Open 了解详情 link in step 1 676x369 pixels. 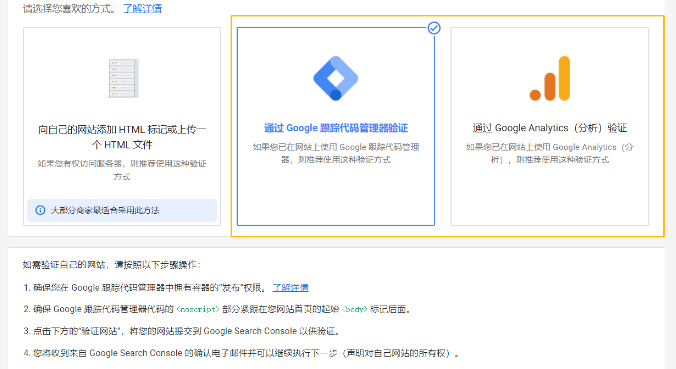[x=290, y=288]
